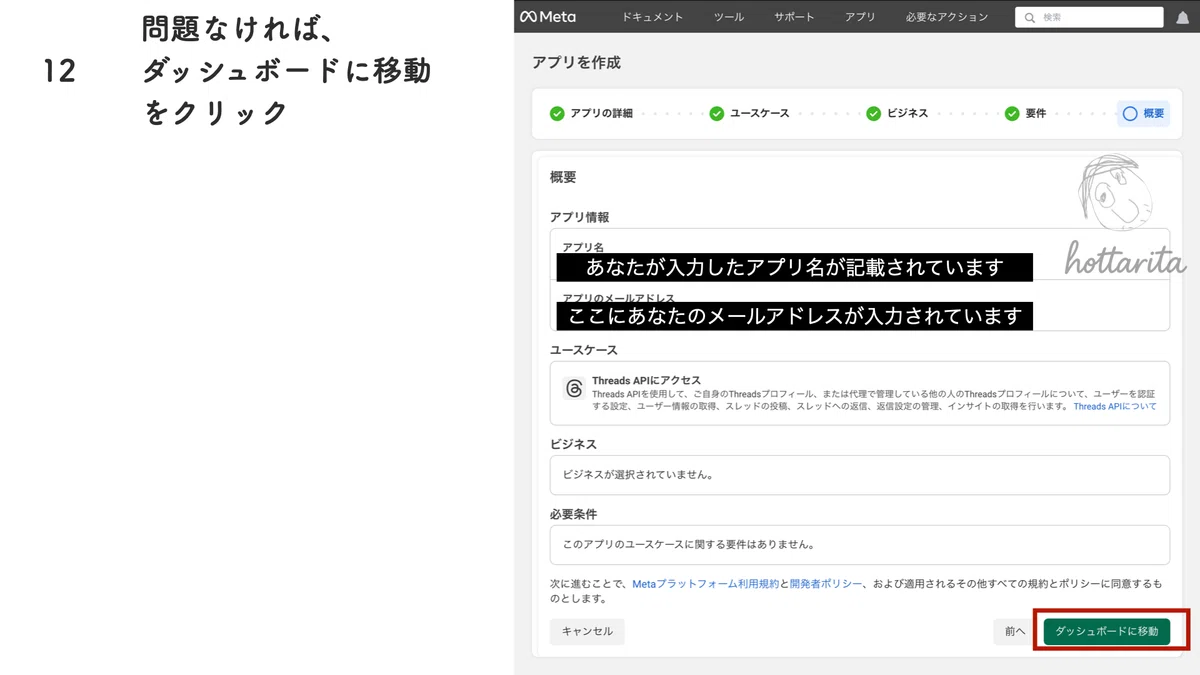Click the green checkmark beside アプリの詳細
The image size is (1200, 675).
[x=557, y=113]
